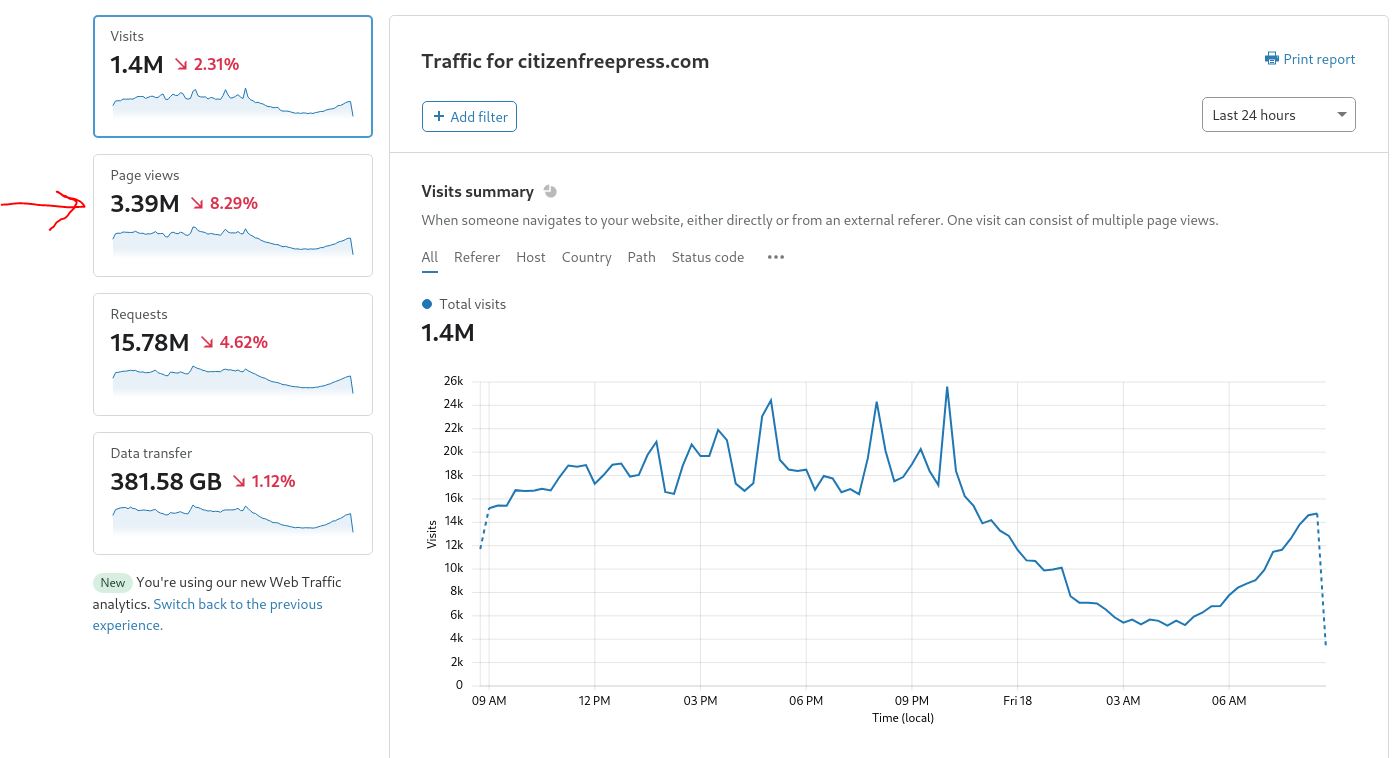Click the green New badge

click(x=112, y=582)
